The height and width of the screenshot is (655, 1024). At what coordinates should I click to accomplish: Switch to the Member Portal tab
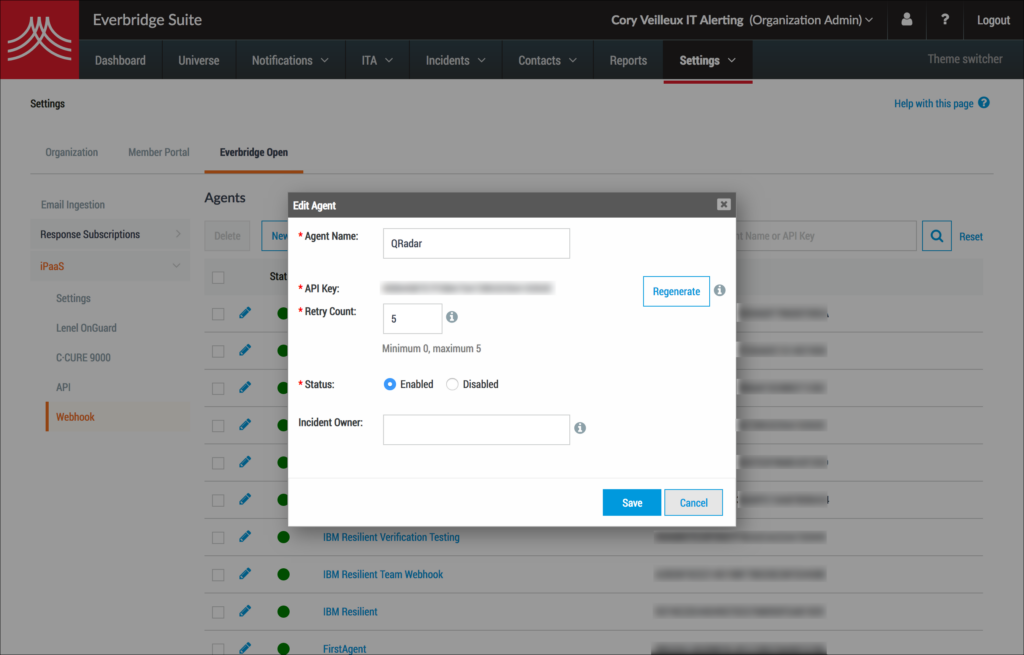(159, 152)
